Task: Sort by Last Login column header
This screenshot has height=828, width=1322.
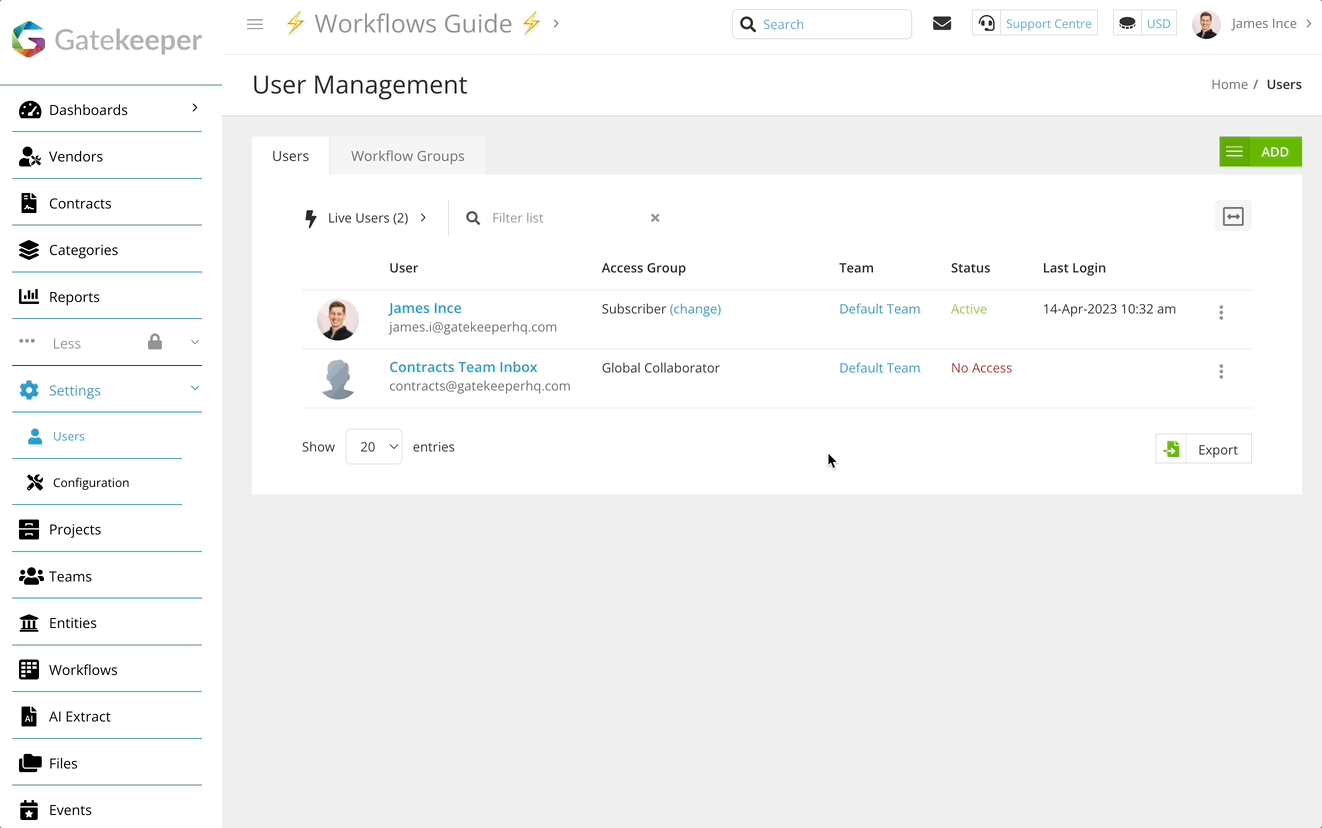Action: [x=1074, y=268]
